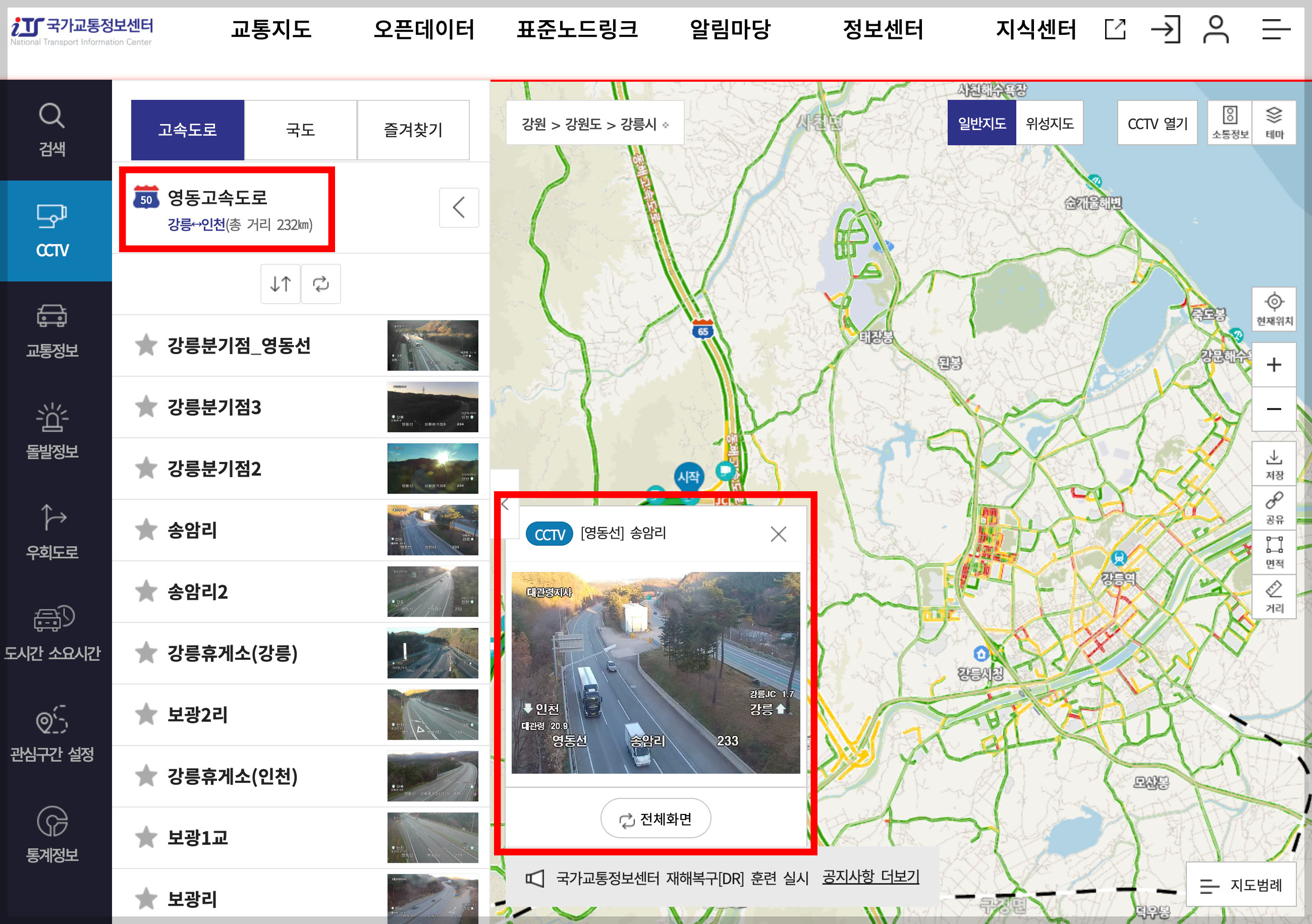Viewport: 1312px width, 924px height.
Task: Zoom in using the plus map control
Action: pos(1274,364)
